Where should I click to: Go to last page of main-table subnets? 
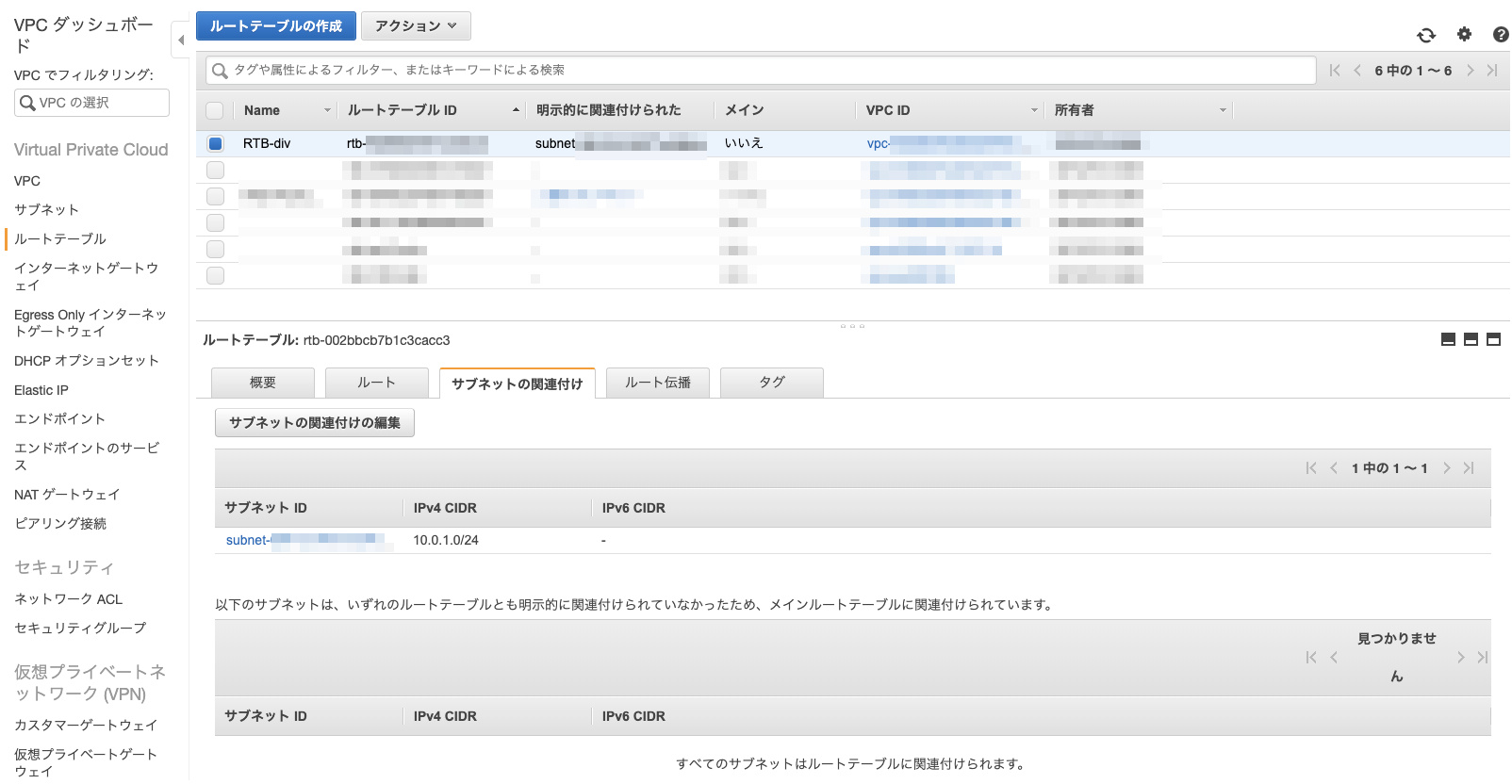pos(1483,657)
